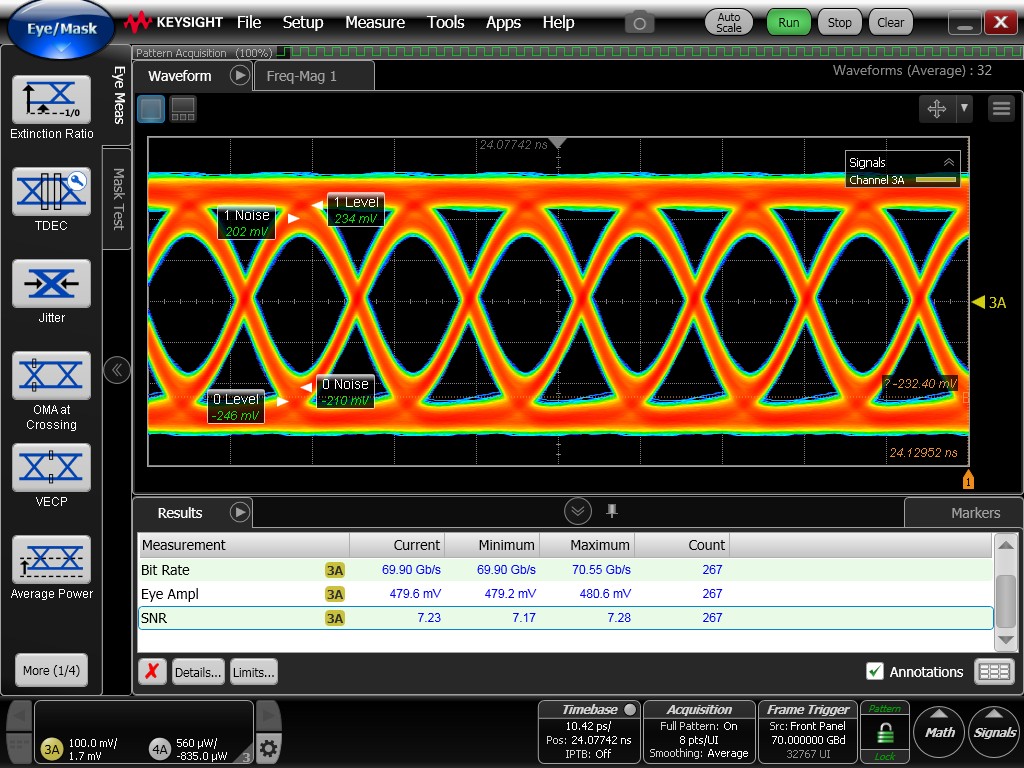The image size is (1024, 768).
Task: Open the Measure menu
Action: click(375, 22)
